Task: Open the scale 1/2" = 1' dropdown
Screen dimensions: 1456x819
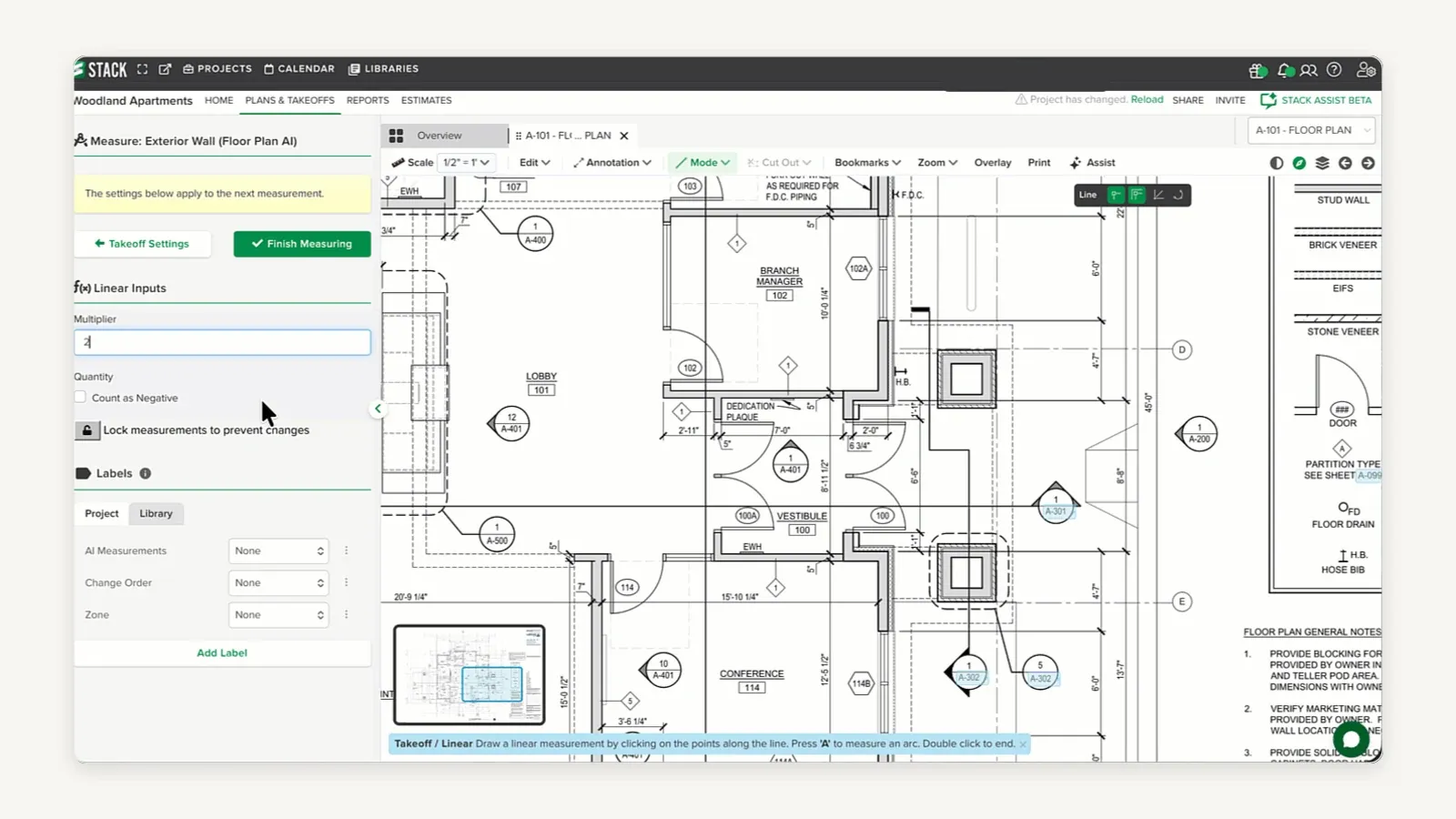Action: (466, 163)
